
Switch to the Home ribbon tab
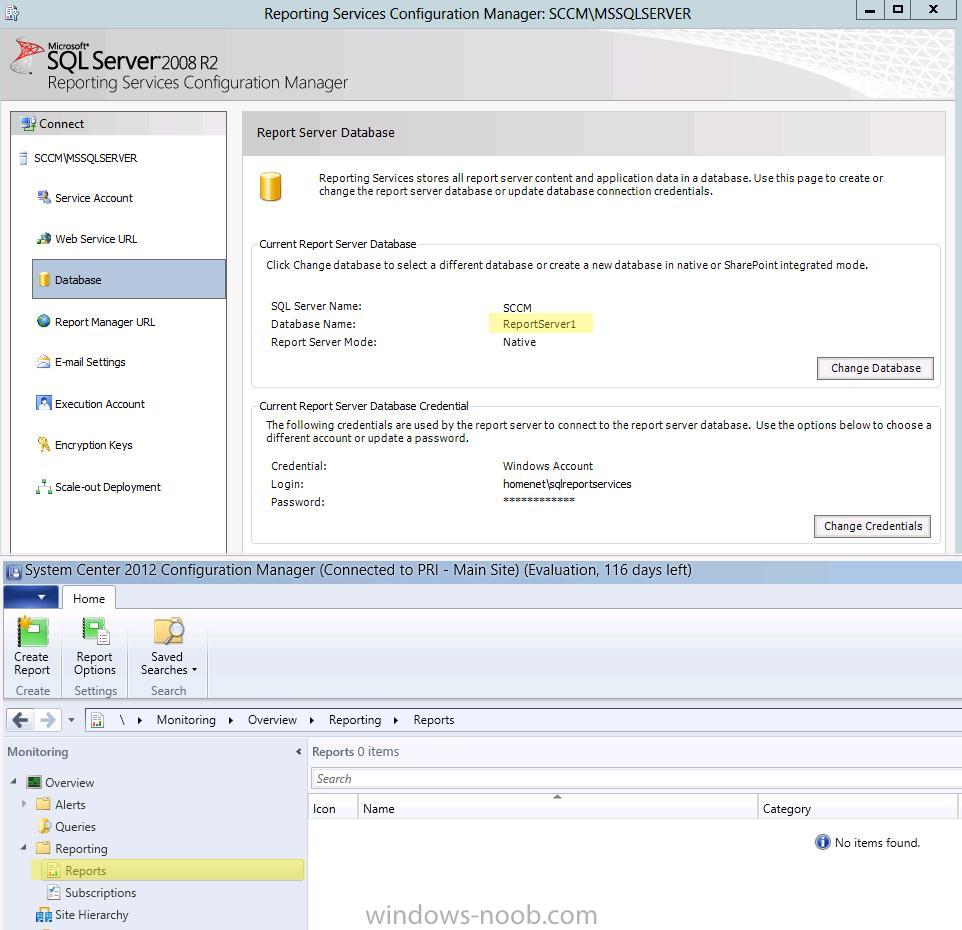(x=89, y=598)
